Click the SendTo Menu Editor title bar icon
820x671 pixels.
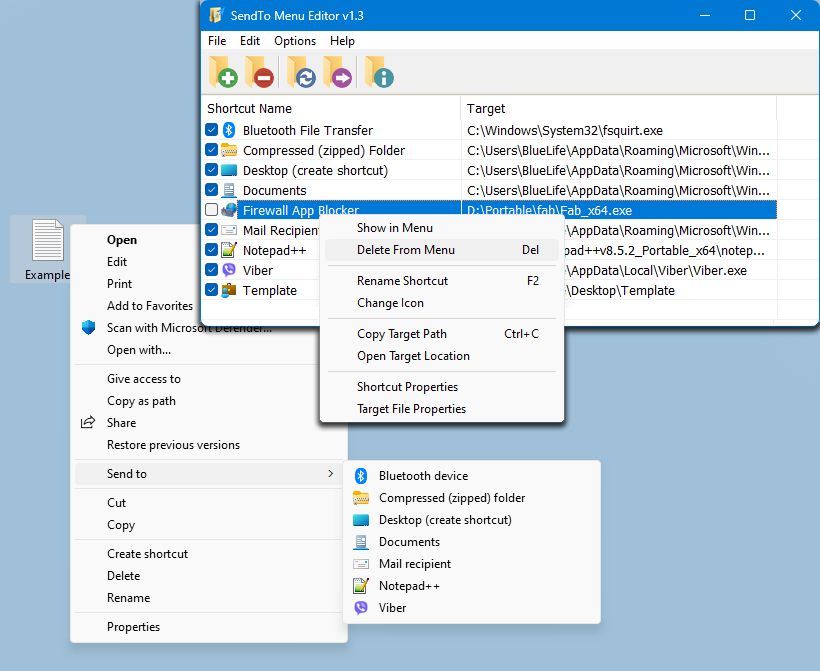(x=217, y=15)
